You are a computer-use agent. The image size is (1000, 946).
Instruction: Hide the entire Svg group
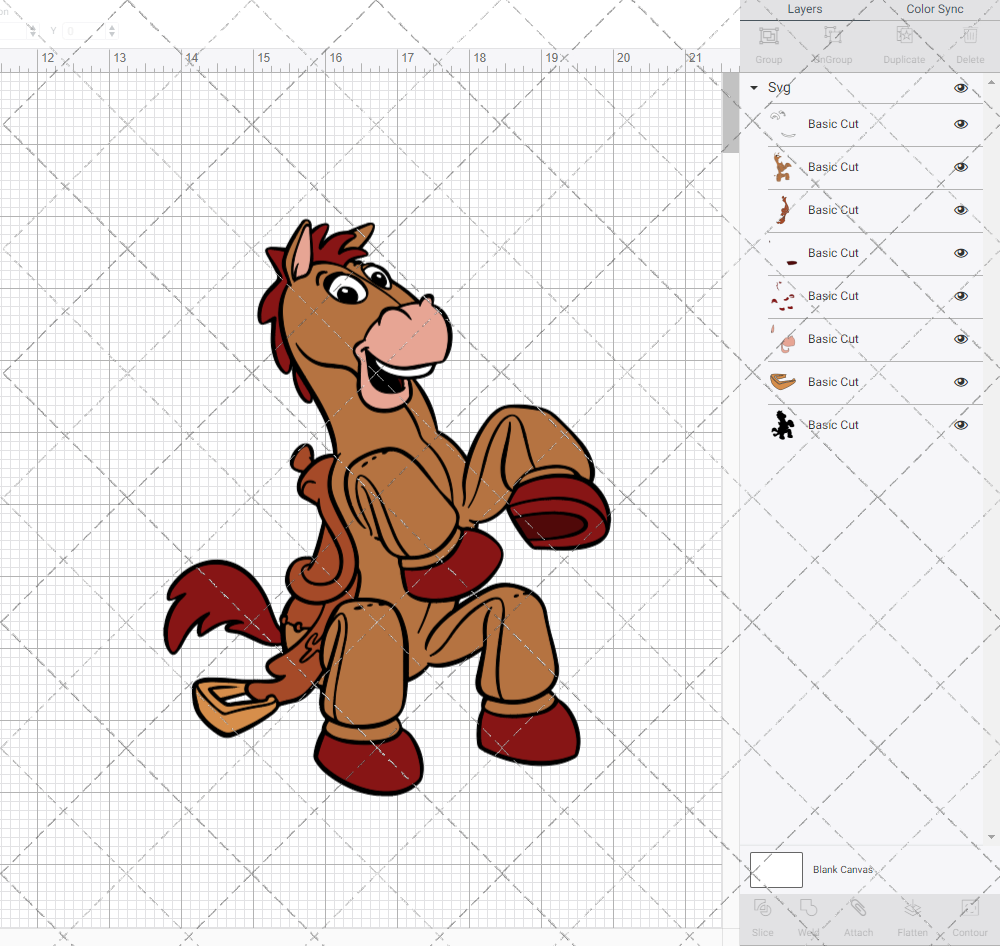[x=960, y=88]
